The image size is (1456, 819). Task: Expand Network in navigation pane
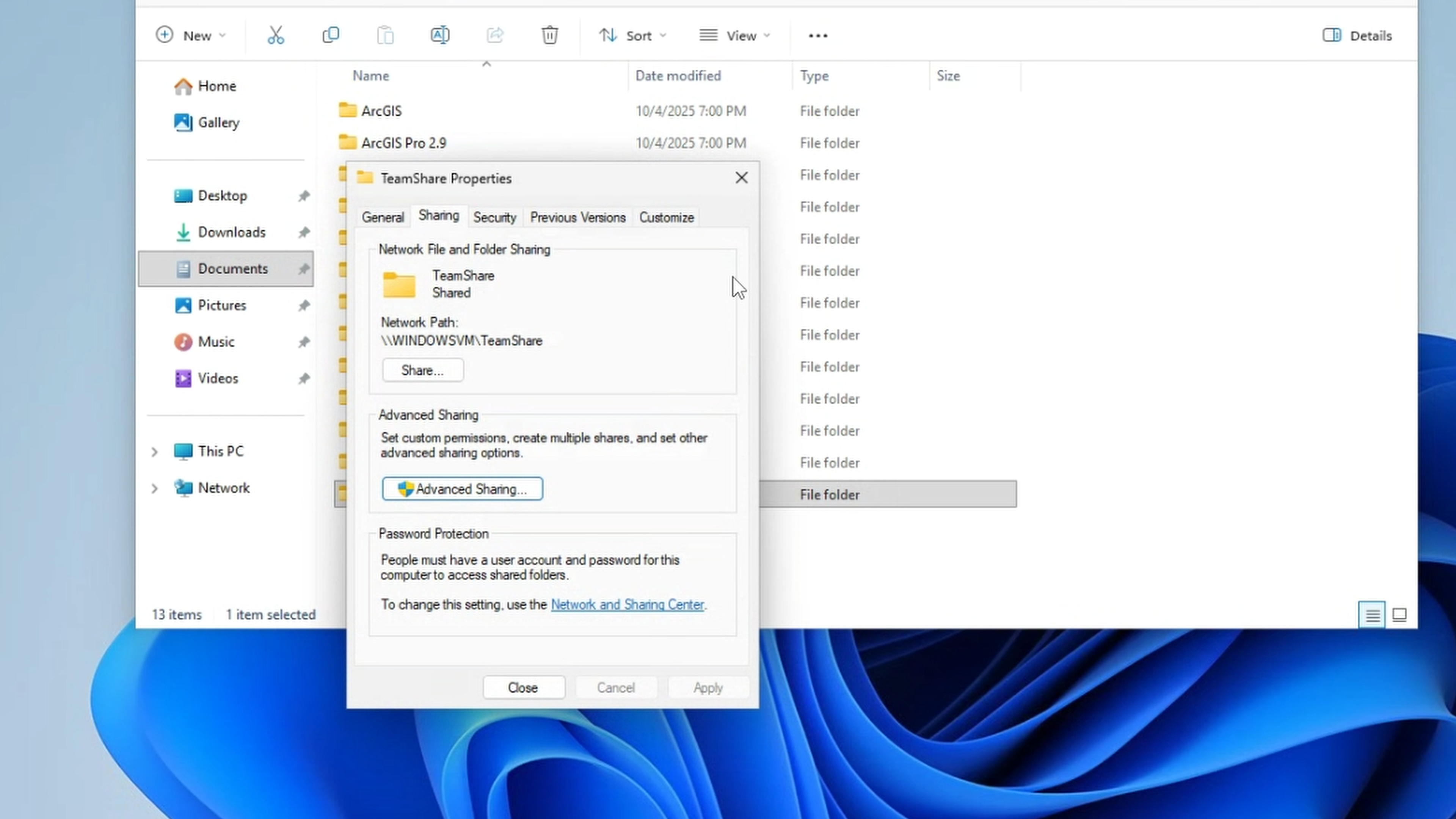point(155,488)
